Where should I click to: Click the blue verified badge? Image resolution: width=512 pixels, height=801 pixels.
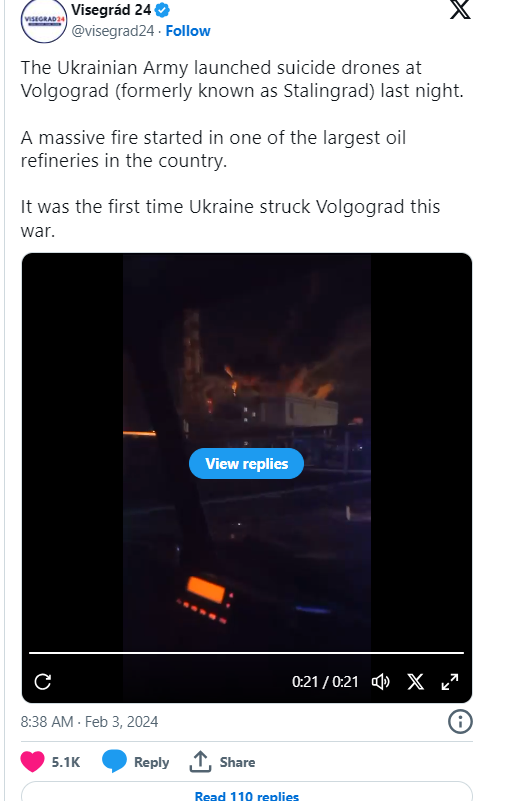coord(162,10)
